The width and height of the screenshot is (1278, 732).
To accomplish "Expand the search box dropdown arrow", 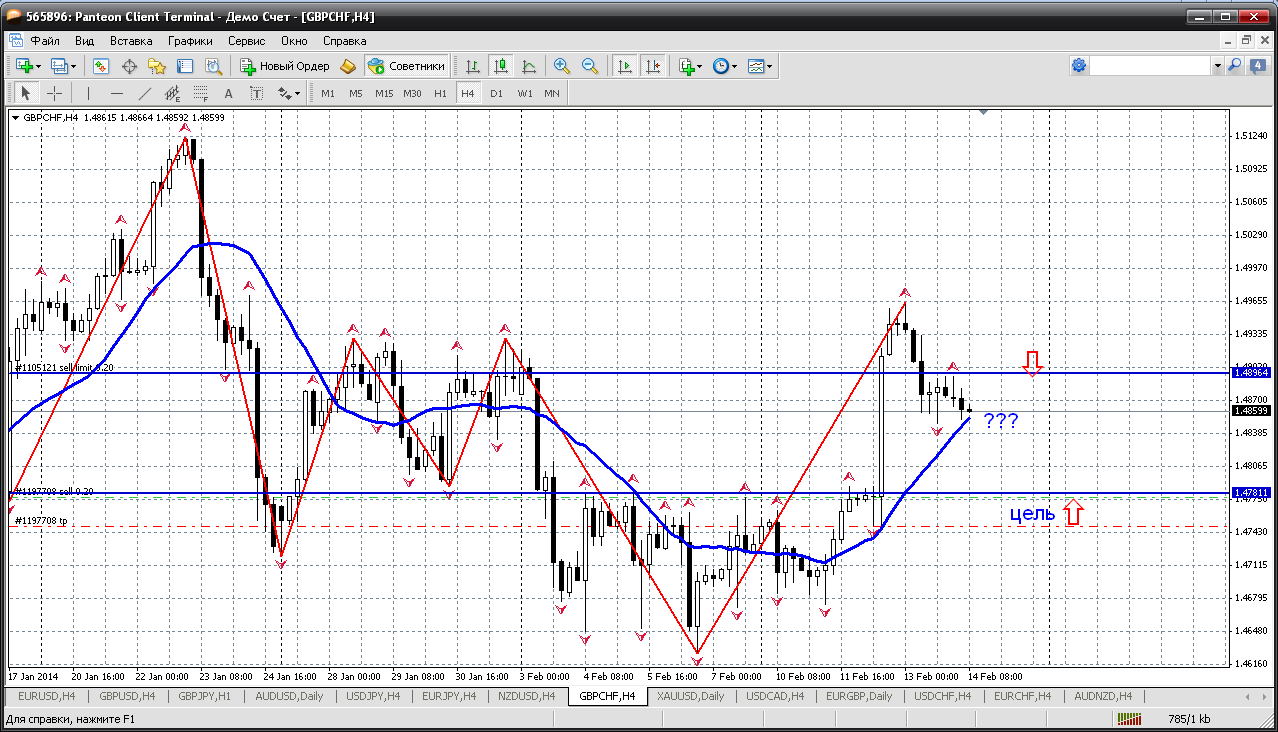I will [1217, 66].
